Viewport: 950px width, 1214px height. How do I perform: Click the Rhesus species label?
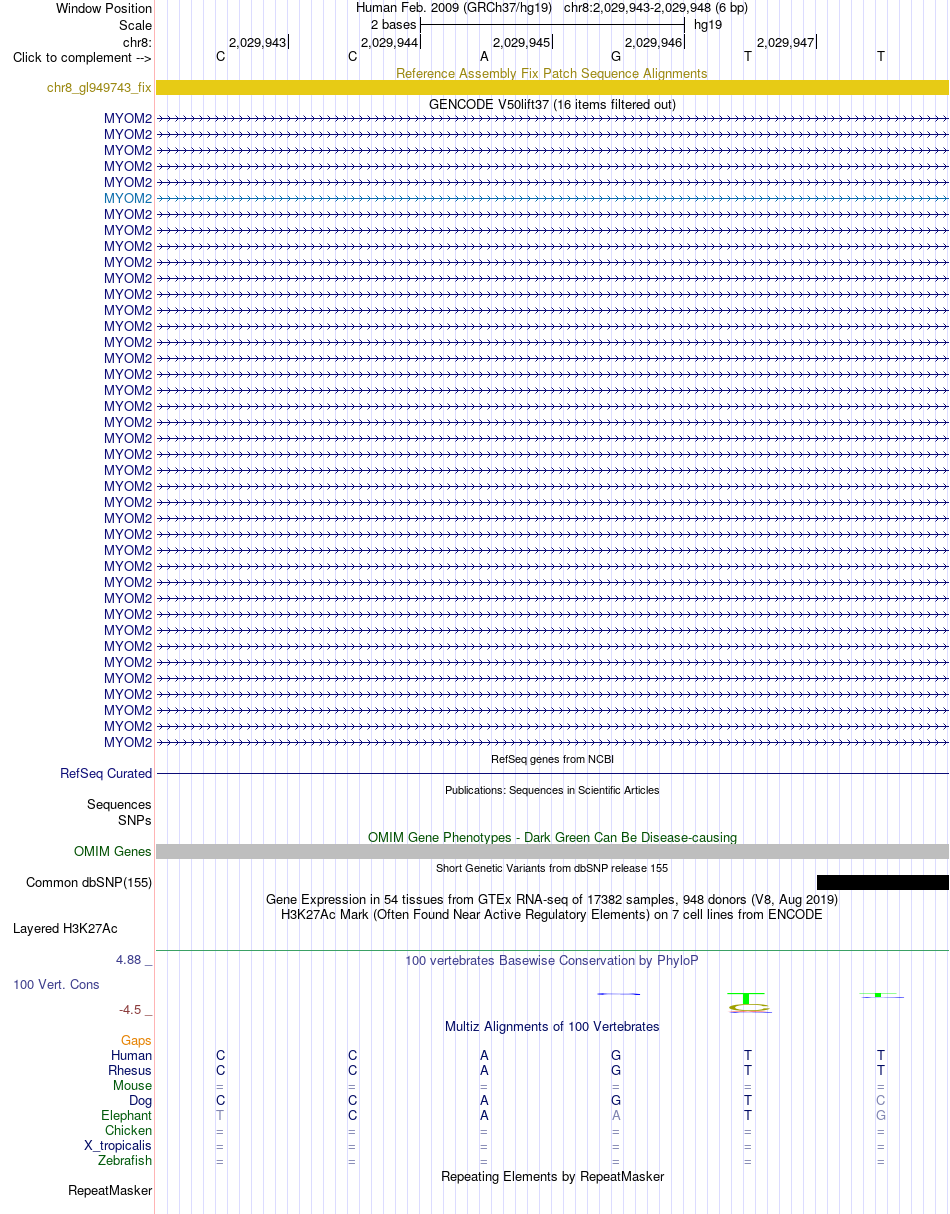130,1070
